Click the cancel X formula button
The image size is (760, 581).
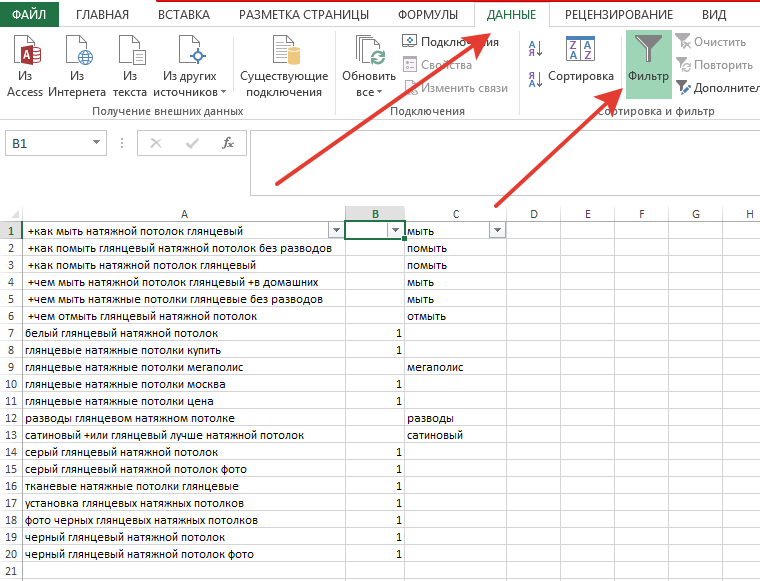point(156,143)
